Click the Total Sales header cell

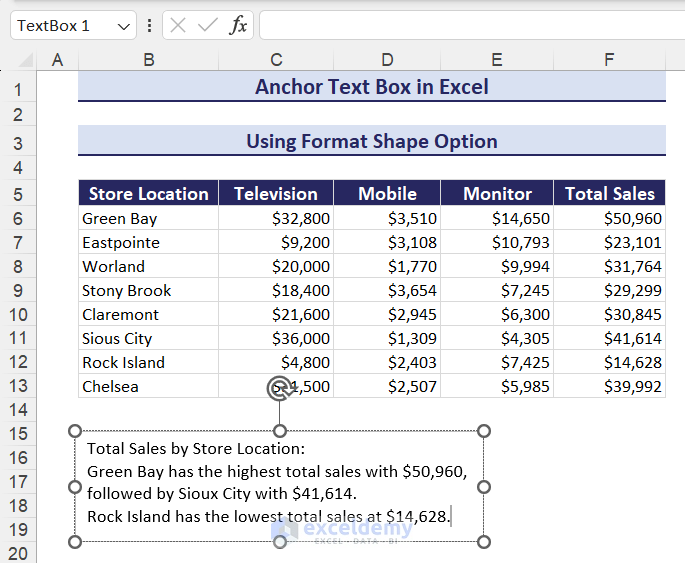(609, 193)
